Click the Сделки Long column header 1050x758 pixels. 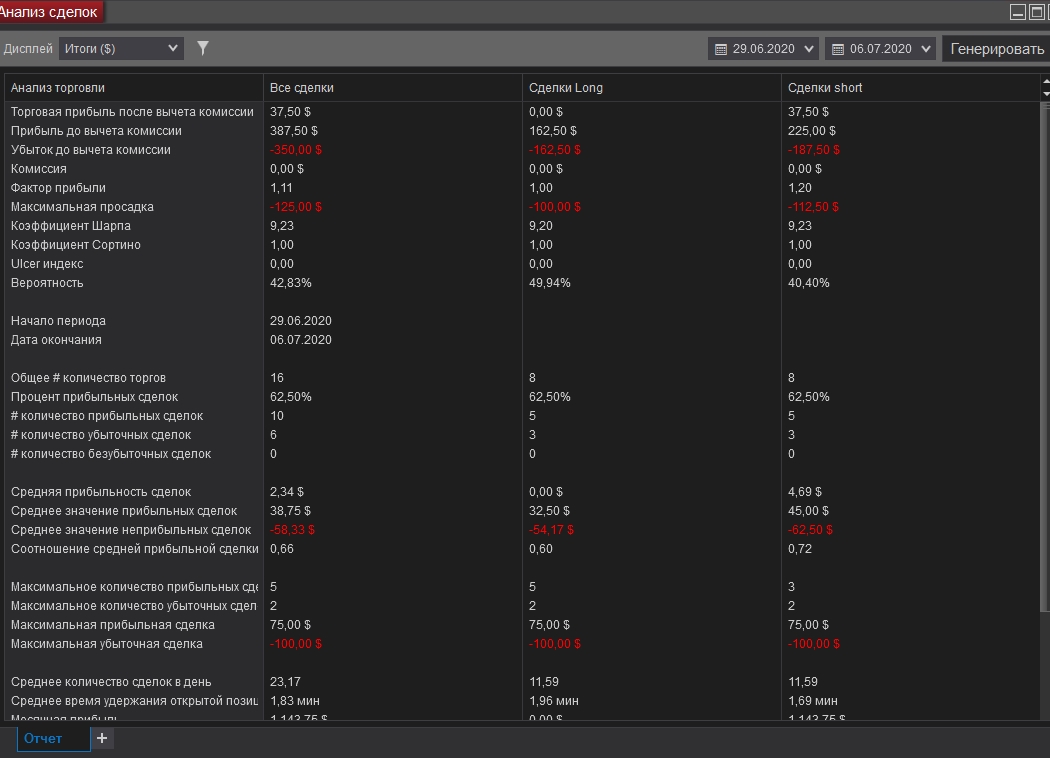pyautogui.click(x=566, y=88)
